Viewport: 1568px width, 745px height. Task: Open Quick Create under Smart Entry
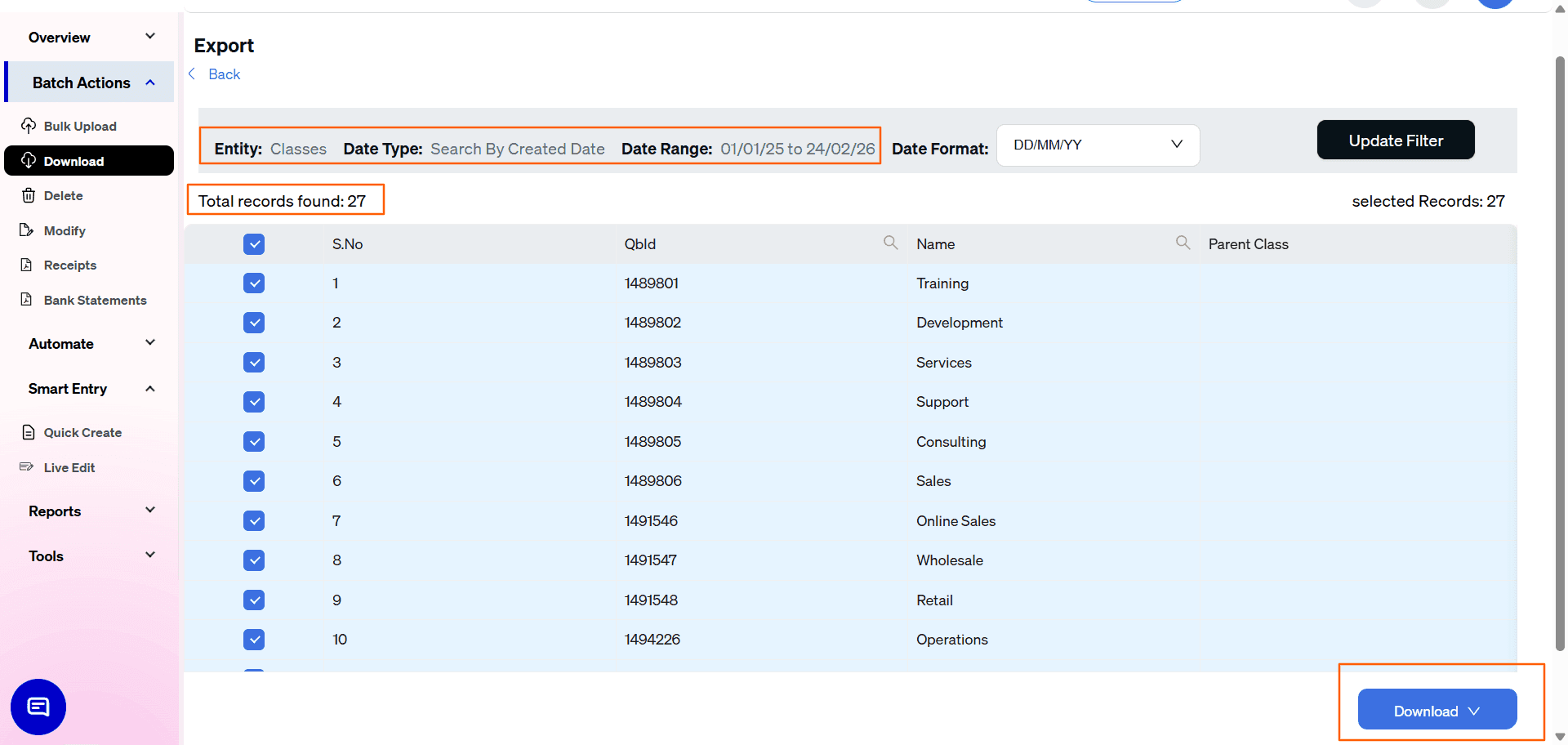click(x=82, y=432)
